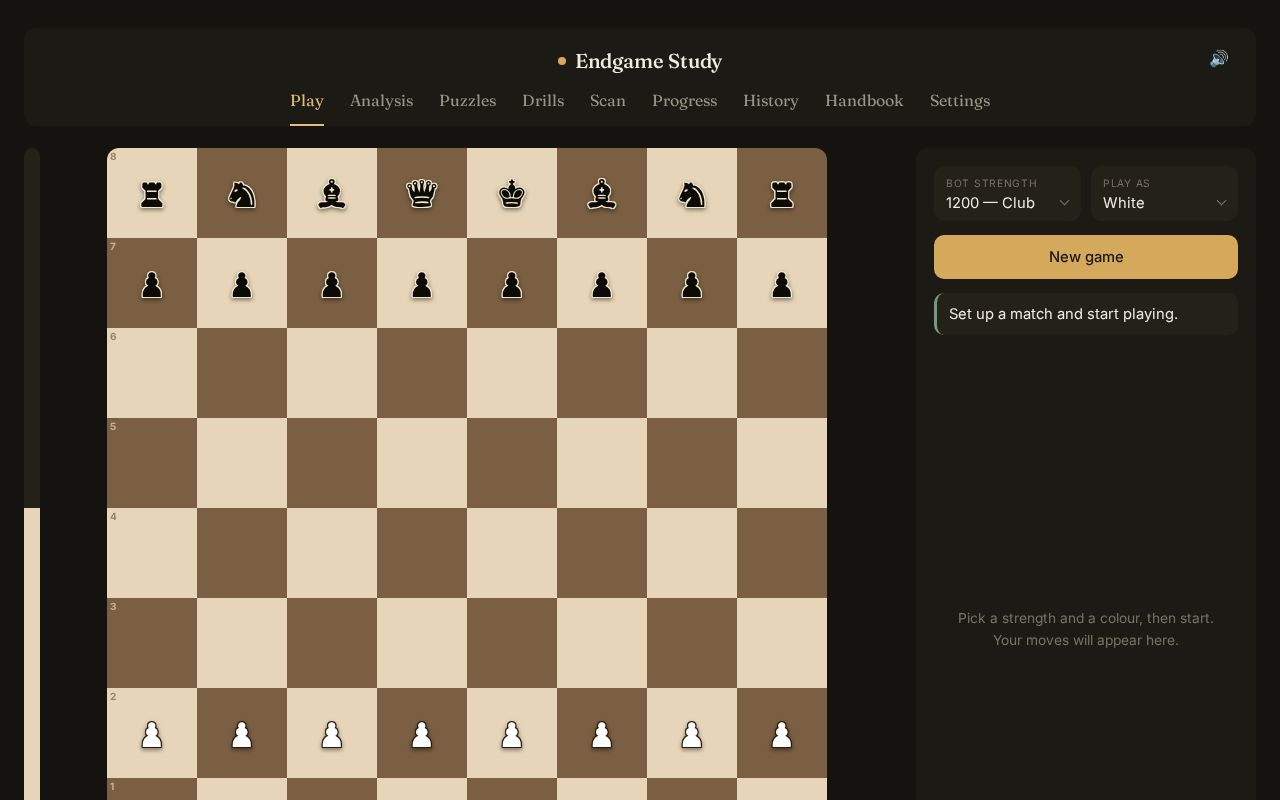Open the Scan tab

click(608, 101)
